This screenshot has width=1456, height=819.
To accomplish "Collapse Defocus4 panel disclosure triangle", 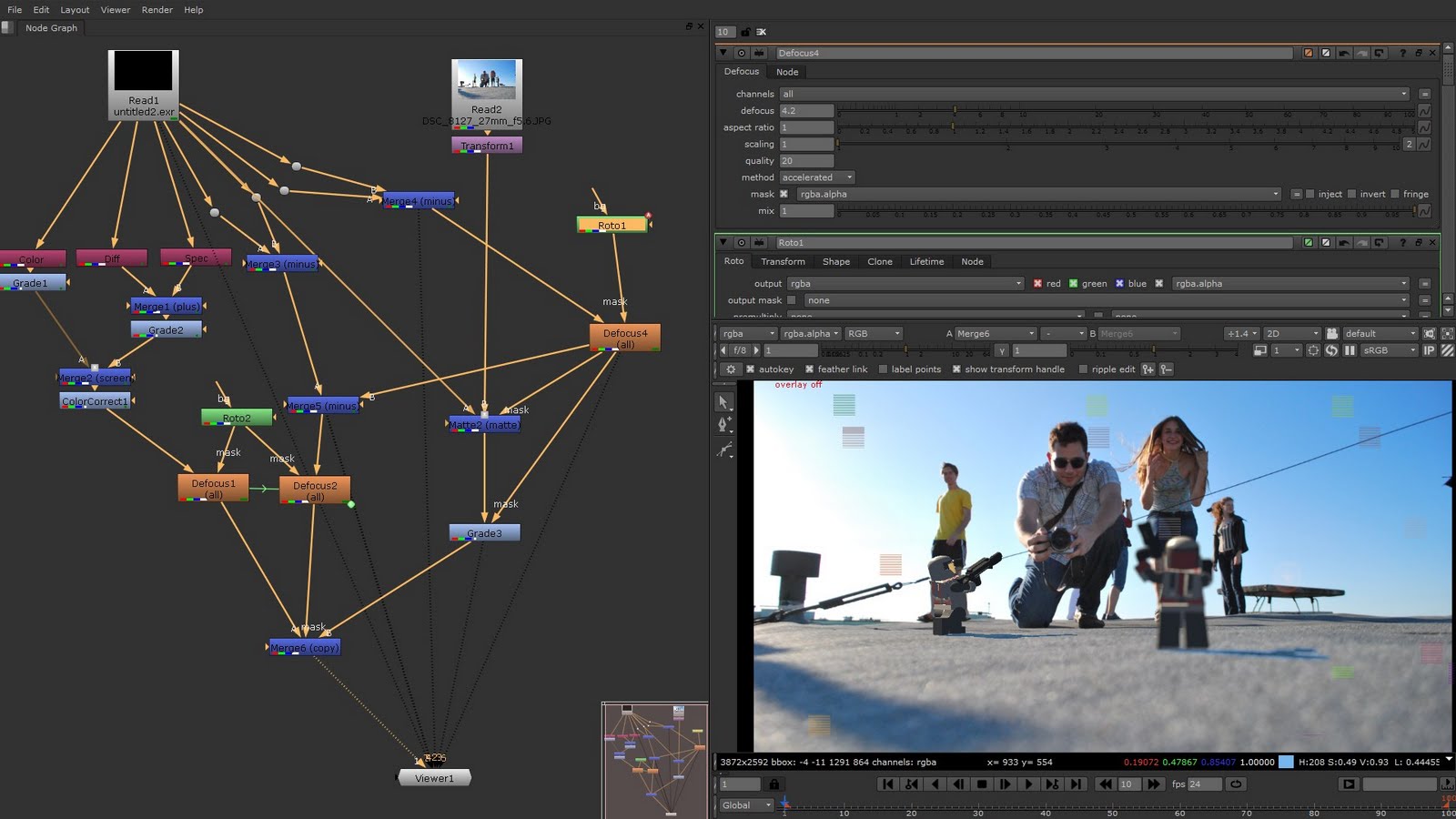I will (x=723, y=53).
